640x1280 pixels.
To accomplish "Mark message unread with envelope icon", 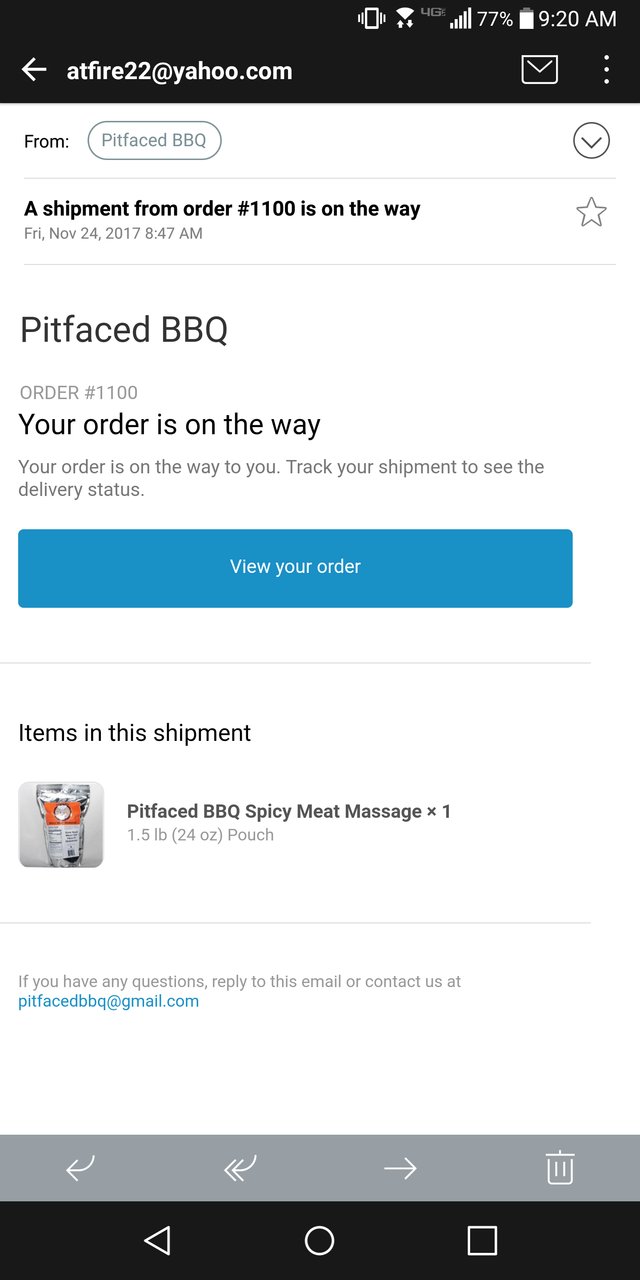I will click(539, 70).
